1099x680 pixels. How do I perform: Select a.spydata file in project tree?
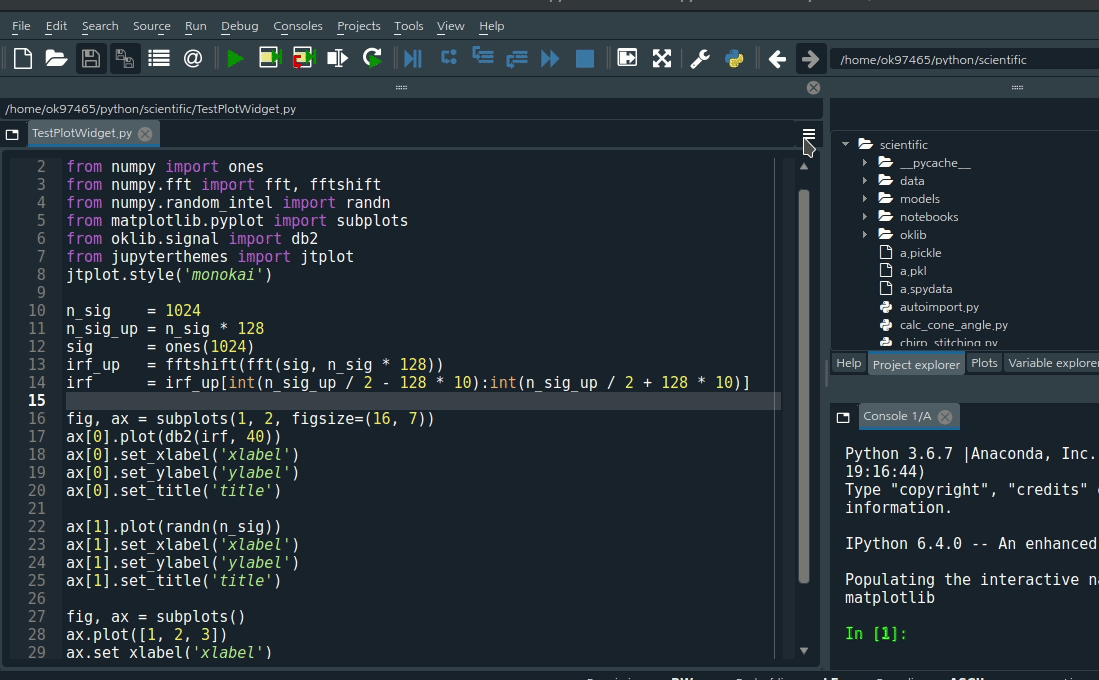925,289
